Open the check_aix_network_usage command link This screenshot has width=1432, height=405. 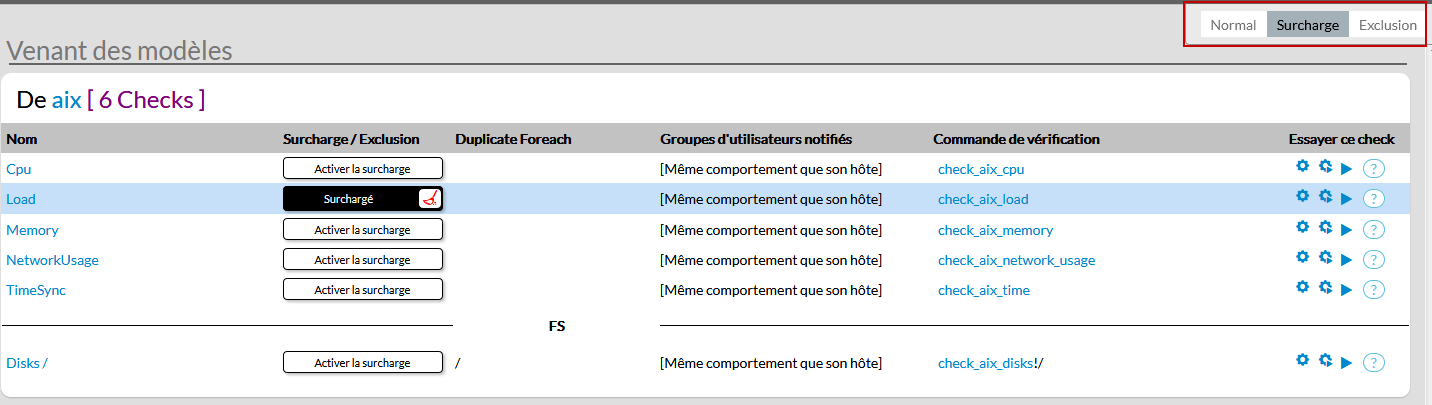pos(1016,260)
